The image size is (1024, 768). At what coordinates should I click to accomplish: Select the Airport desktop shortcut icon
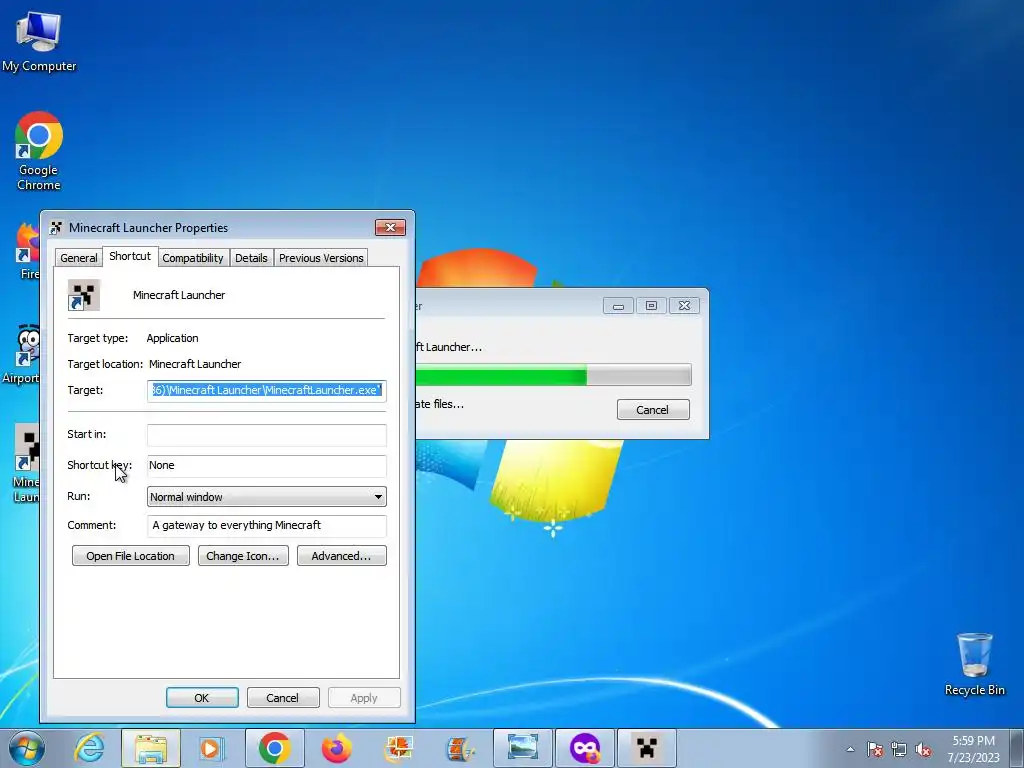pyautogui.click(x=21, y=355)
